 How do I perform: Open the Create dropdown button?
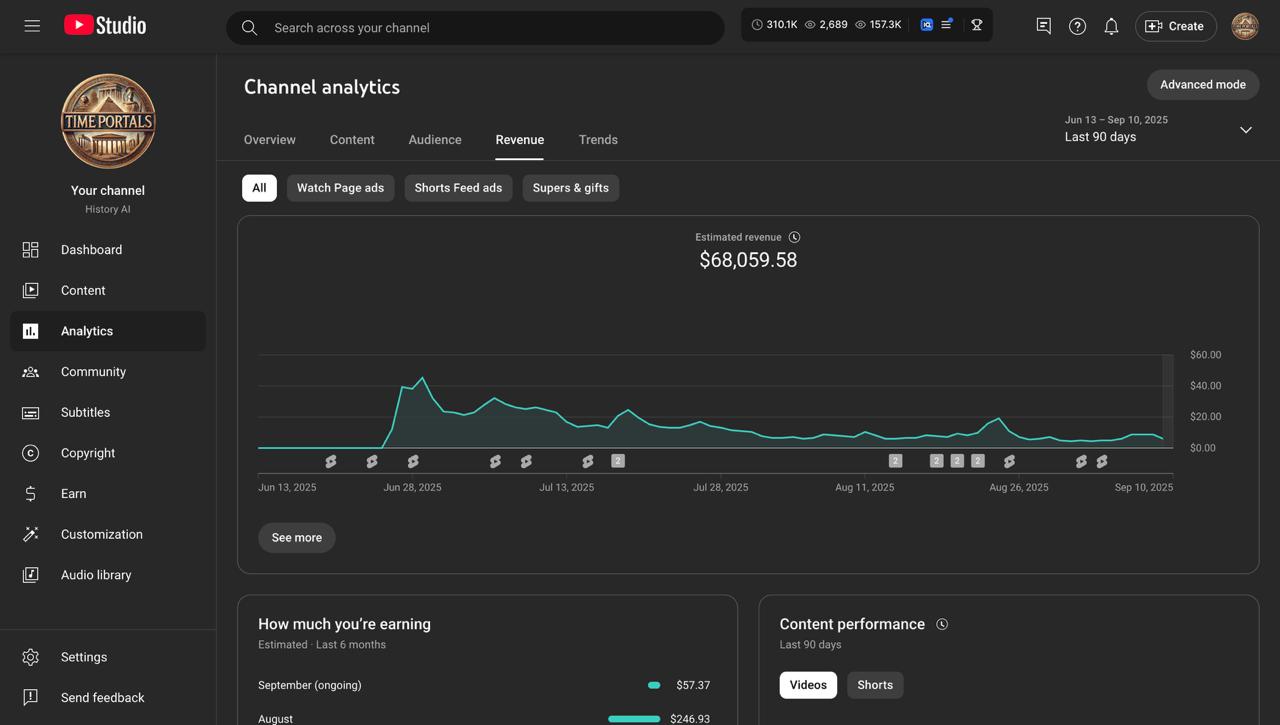1175,26
